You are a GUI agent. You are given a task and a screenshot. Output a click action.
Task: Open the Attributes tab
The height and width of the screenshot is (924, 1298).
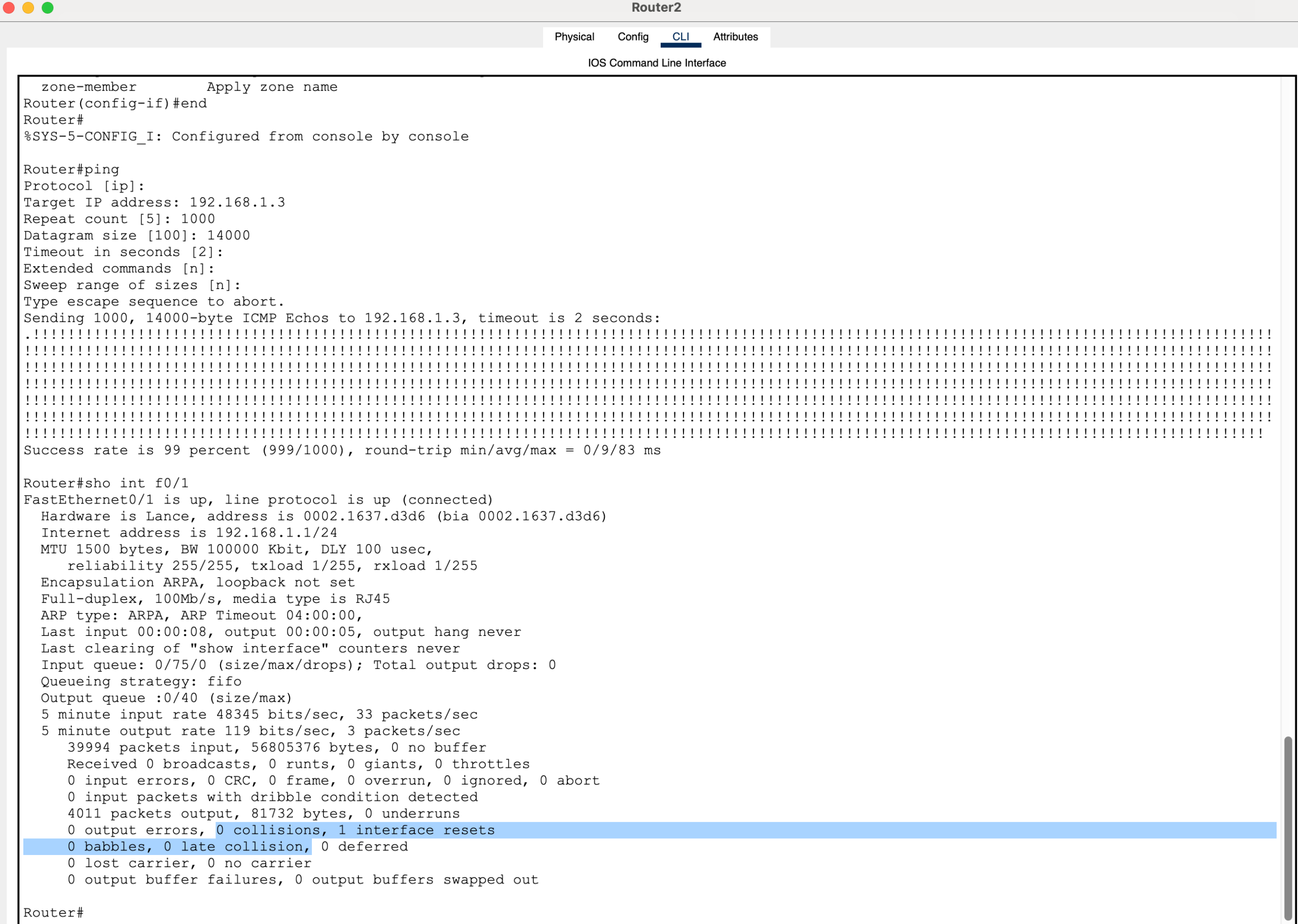click(735, 37)
